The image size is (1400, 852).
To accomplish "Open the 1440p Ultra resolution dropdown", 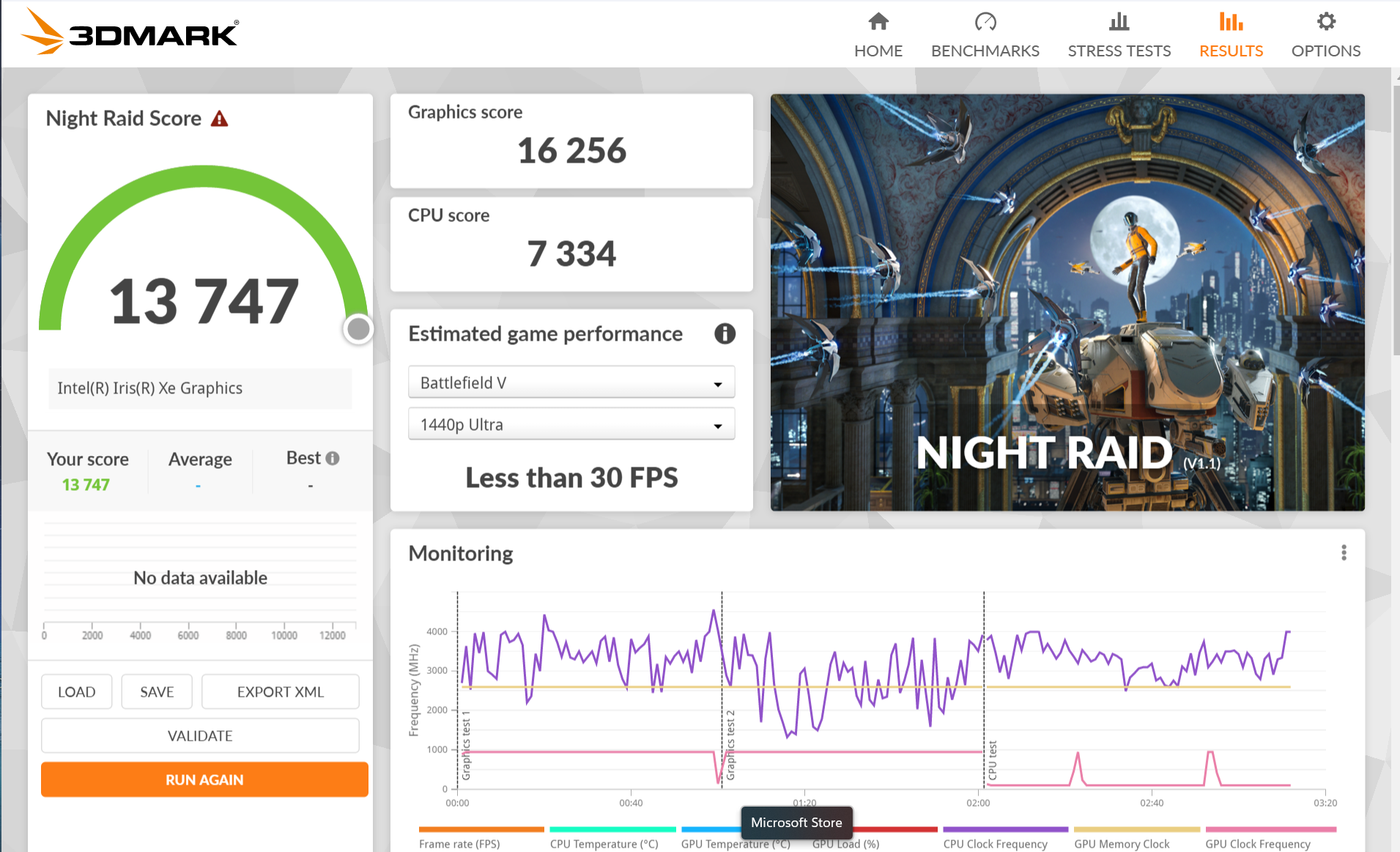I will 571,424.
